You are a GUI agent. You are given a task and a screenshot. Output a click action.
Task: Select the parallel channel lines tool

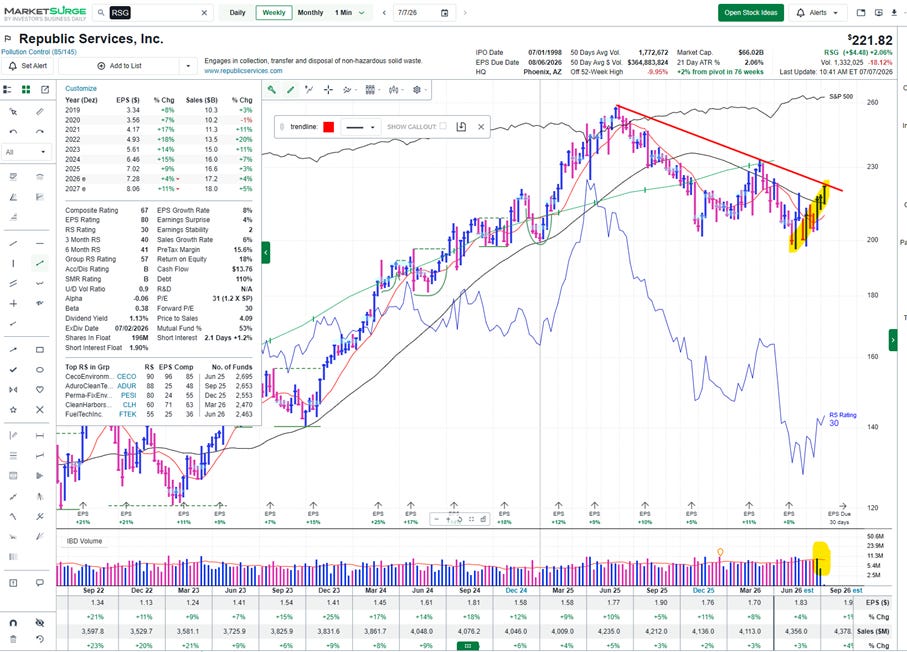(x=13, y=283)
